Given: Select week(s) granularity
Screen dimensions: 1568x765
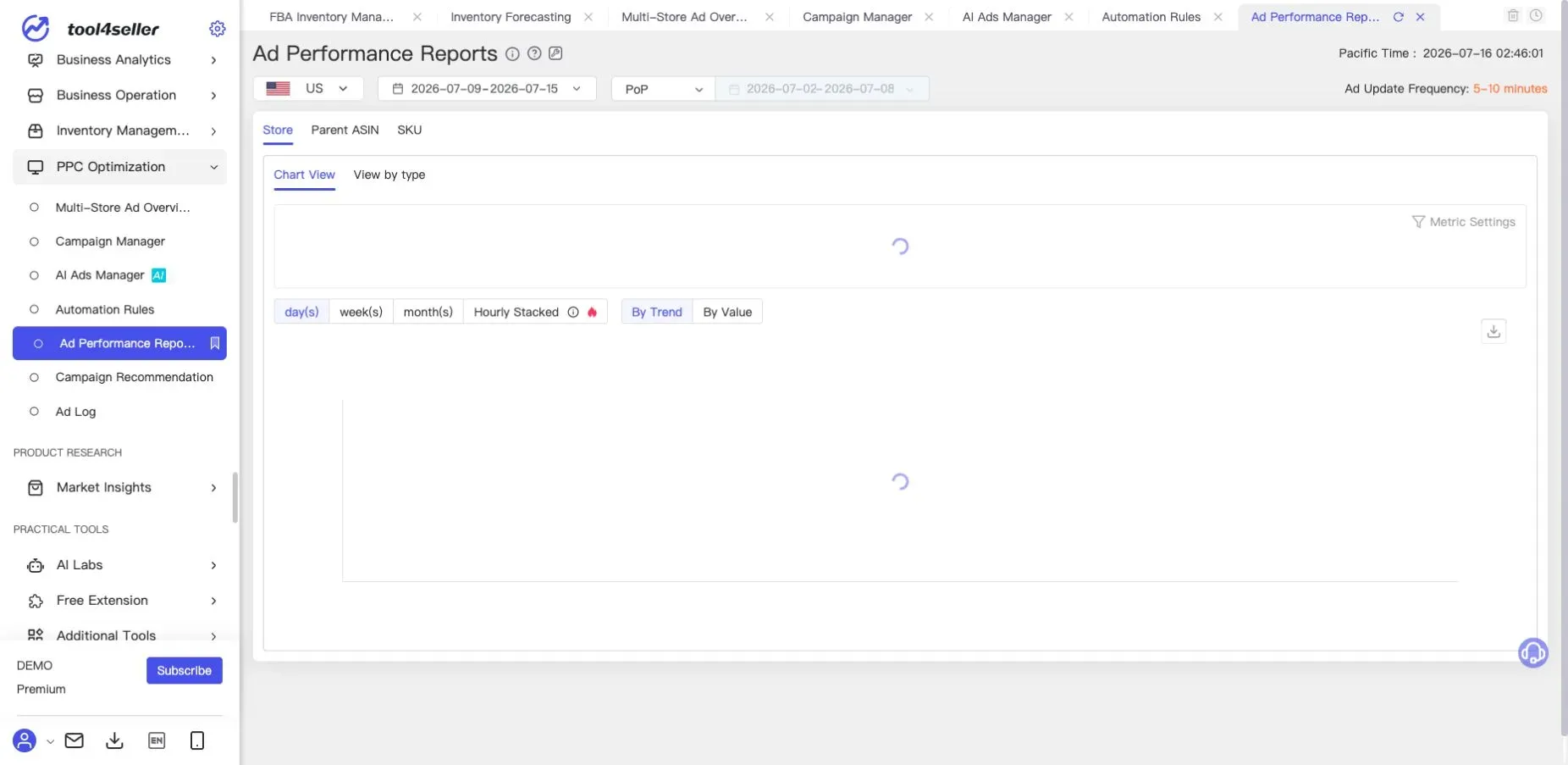Looking at the screenshot, I should (x=362, y=312).
